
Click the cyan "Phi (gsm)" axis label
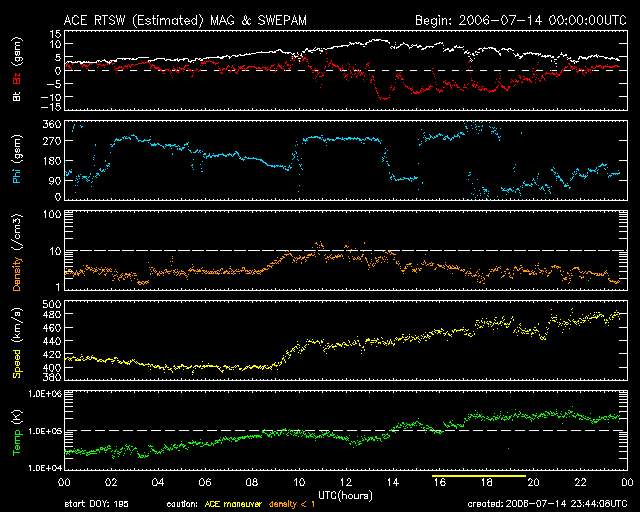(17, 159)
